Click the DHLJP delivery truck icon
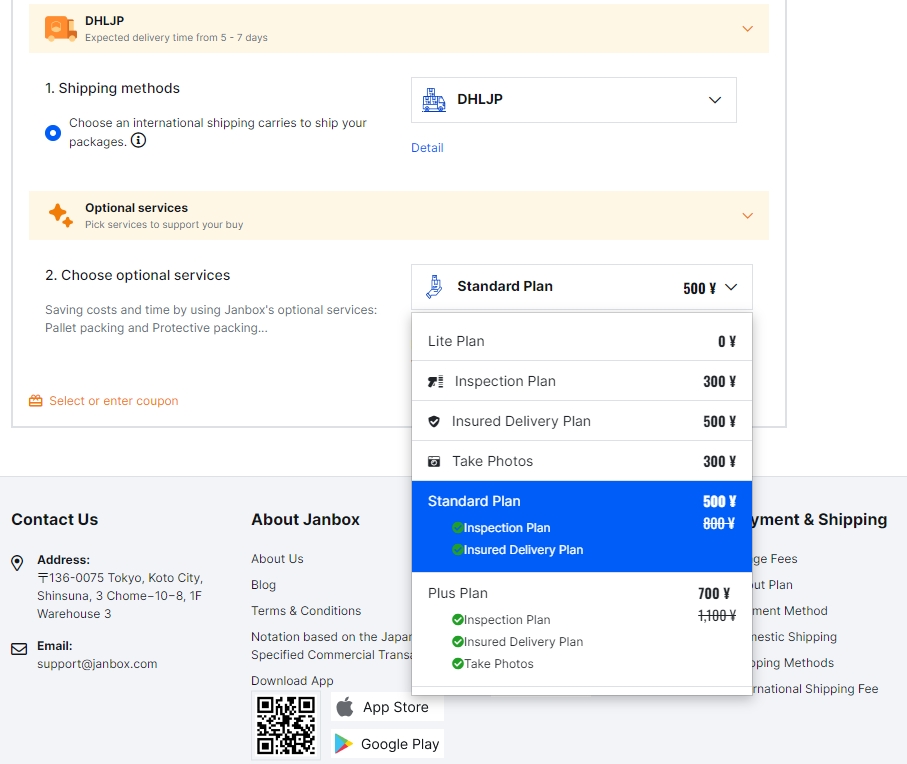 (61, 29)
